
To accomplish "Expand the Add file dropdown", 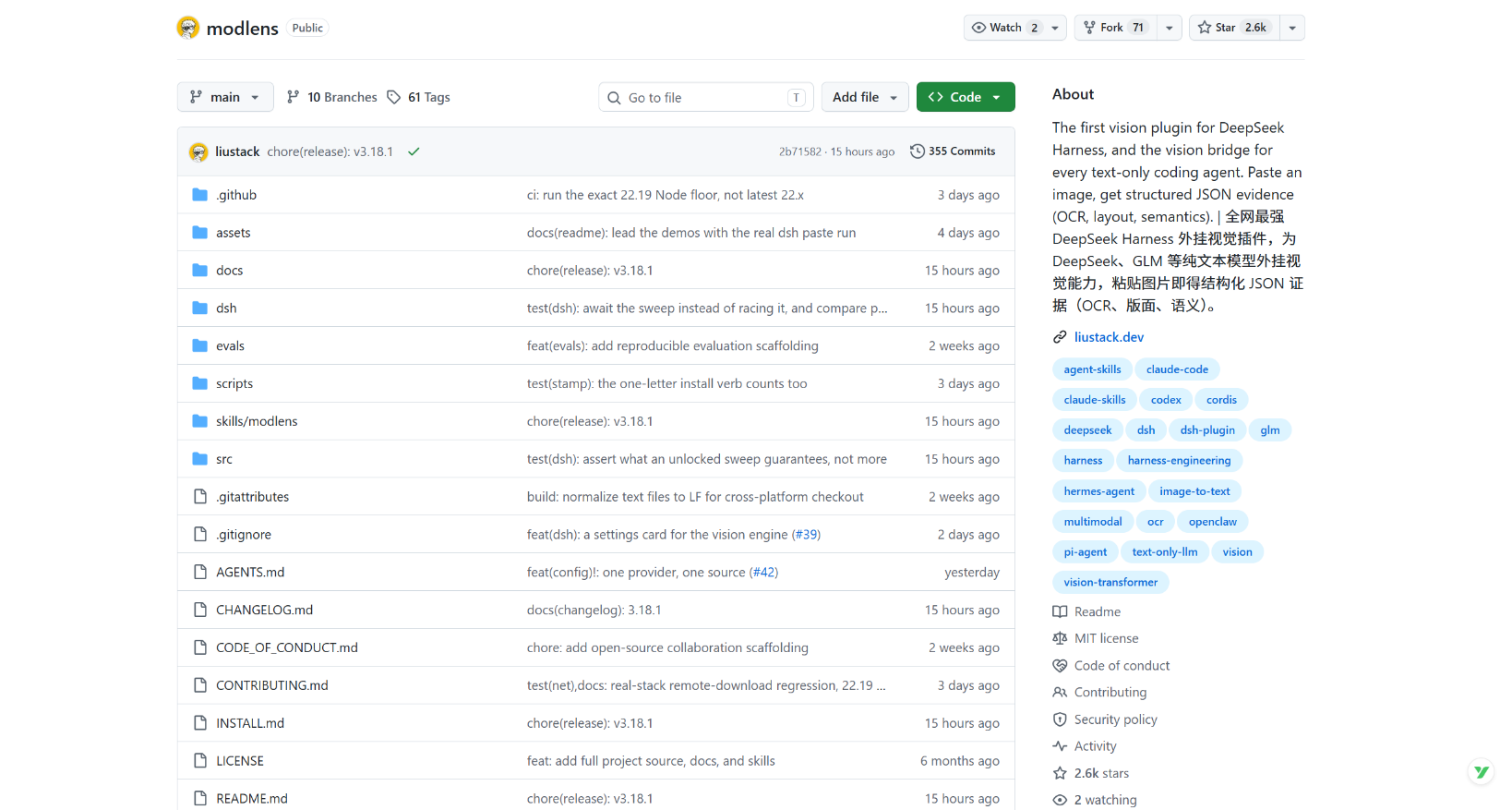I will [865, 97].
